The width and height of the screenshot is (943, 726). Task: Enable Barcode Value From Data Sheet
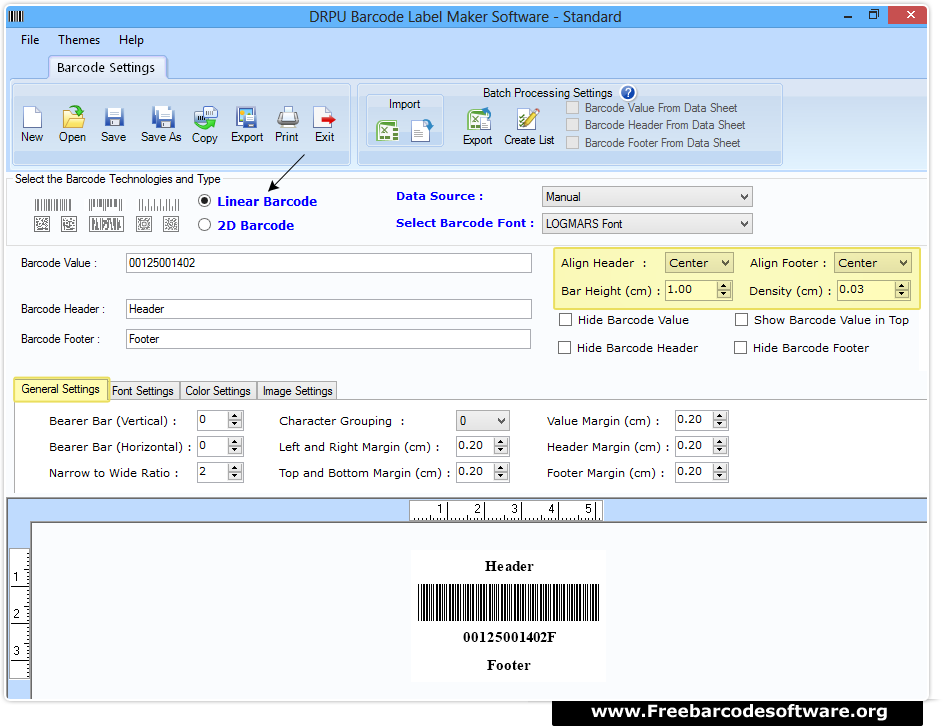573,108
